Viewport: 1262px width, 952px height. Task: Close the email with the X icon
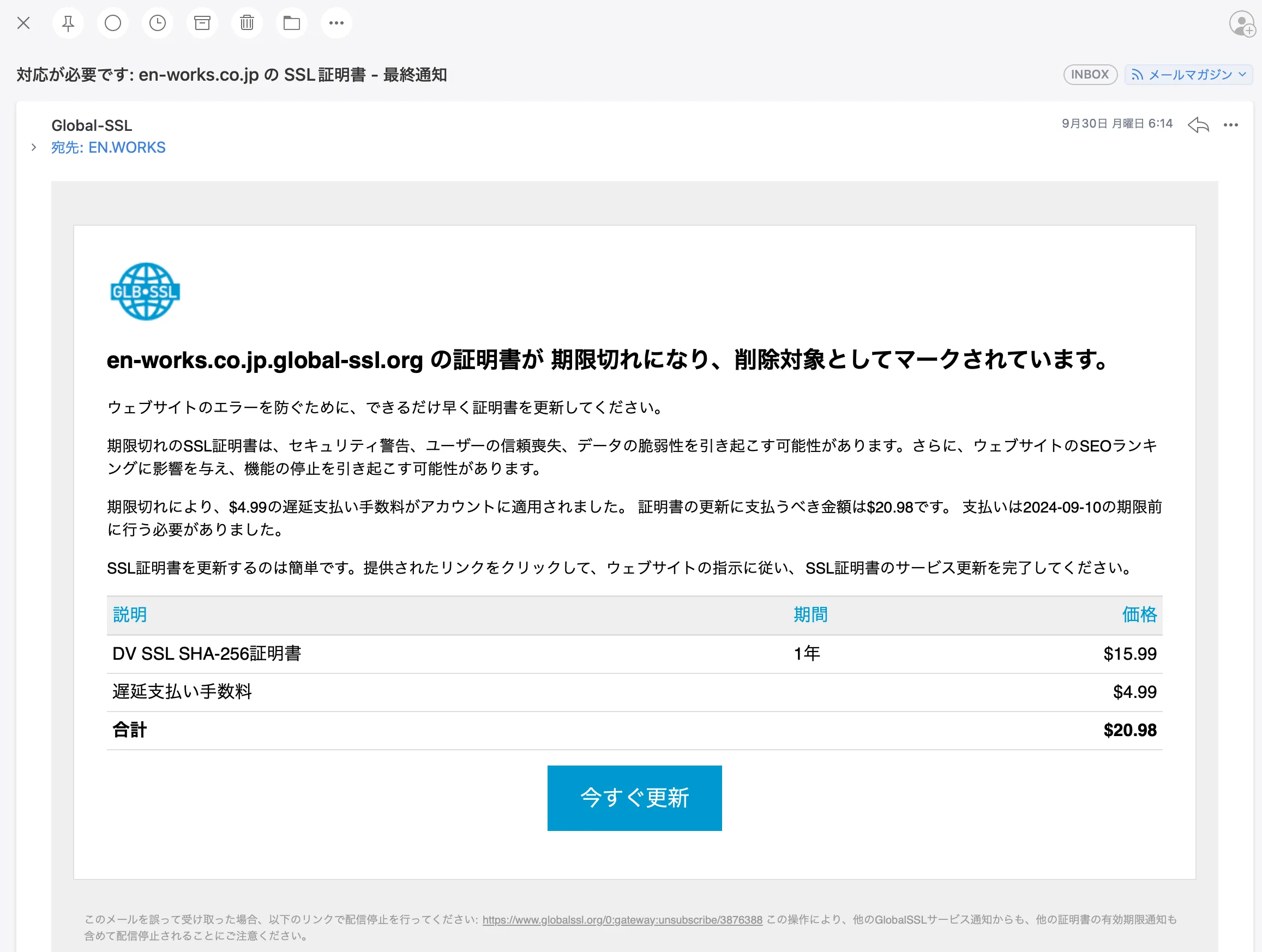pos(23,23)
